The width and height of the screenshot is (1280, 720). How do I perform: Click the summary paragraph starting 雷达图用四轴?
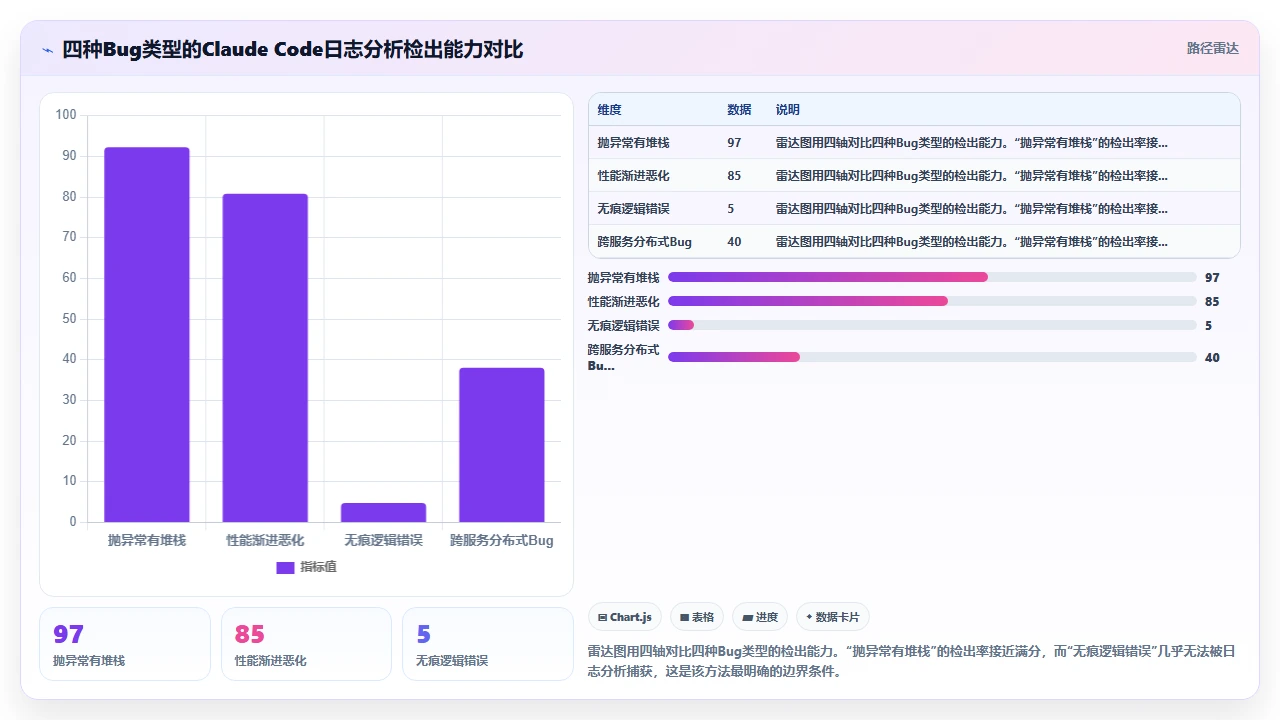click(912, 661)
